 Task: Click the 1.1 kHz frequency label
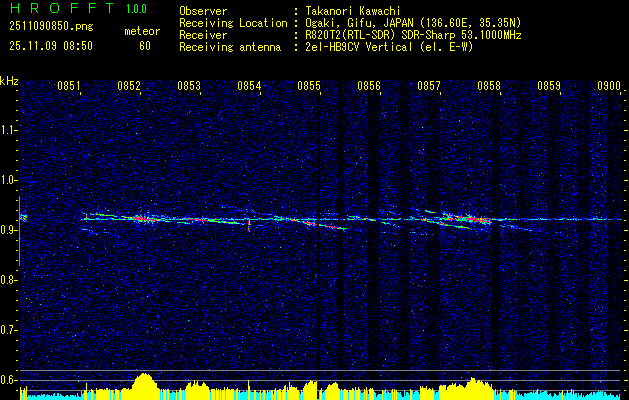tap(9, 130)
